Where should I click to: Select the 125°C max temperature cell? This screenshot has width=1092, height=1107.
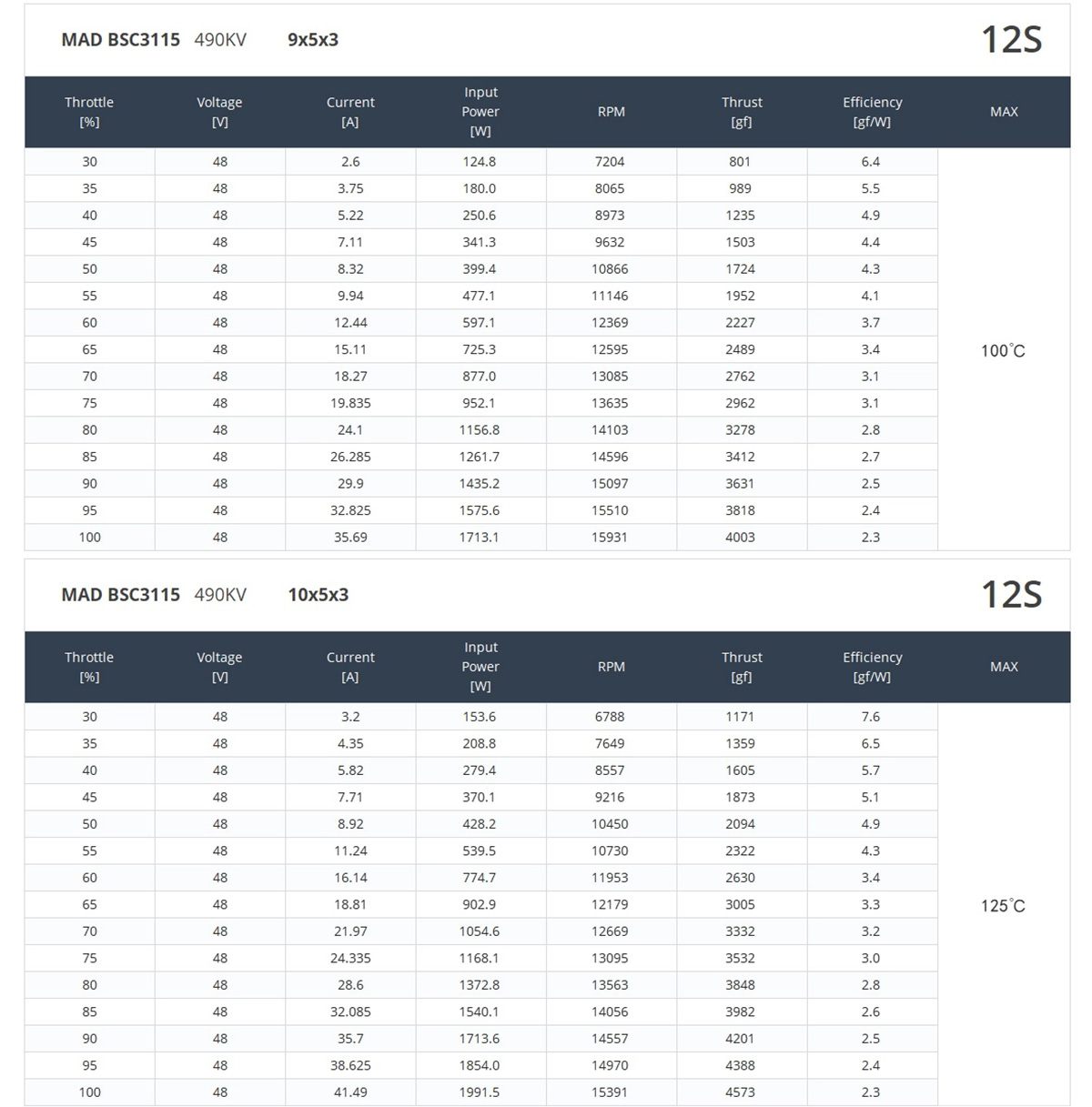(x=1003, y=905)
